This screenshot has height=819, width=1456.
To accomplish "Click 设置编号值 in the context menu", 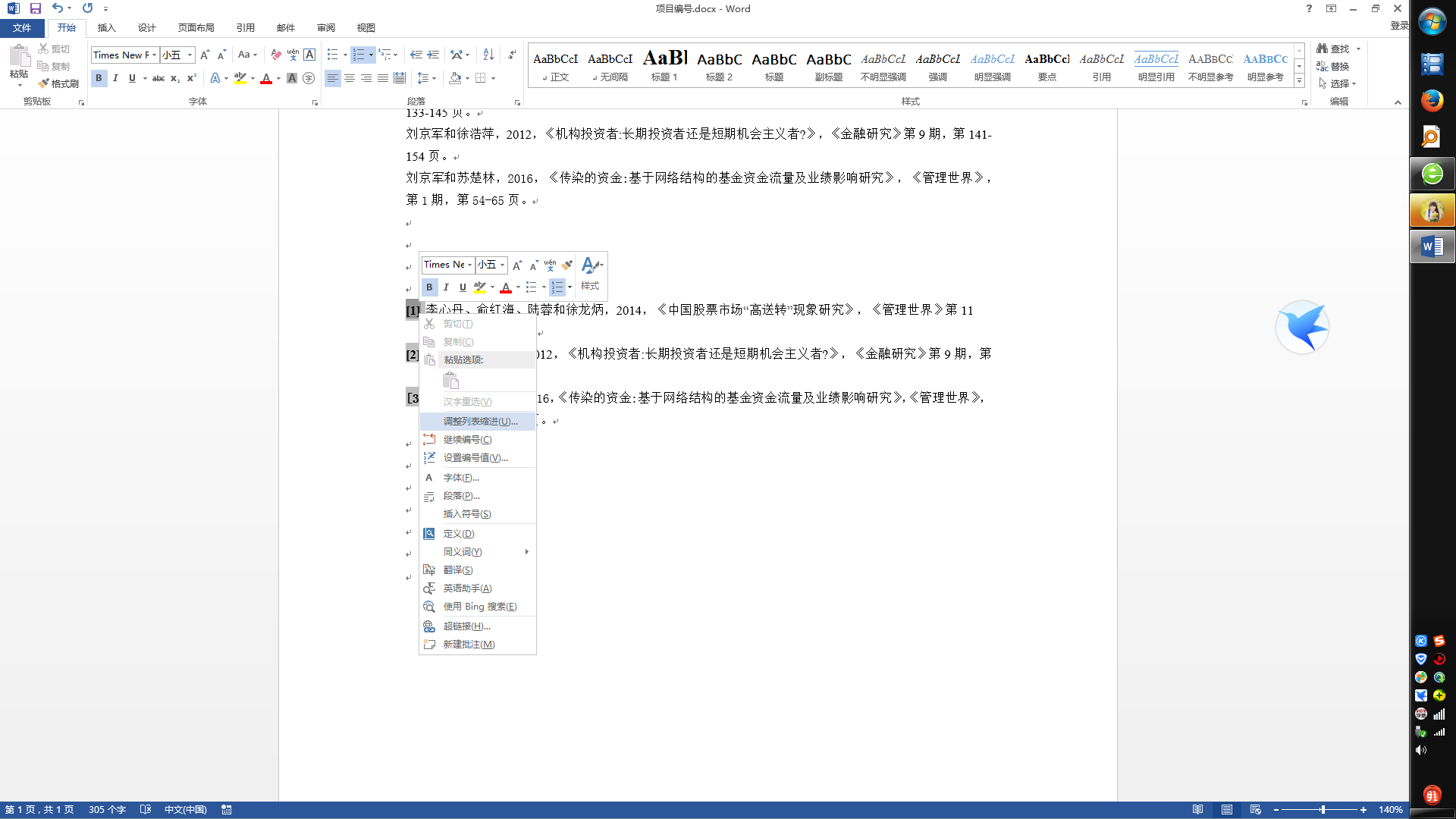I will click(x=475, y=458).
